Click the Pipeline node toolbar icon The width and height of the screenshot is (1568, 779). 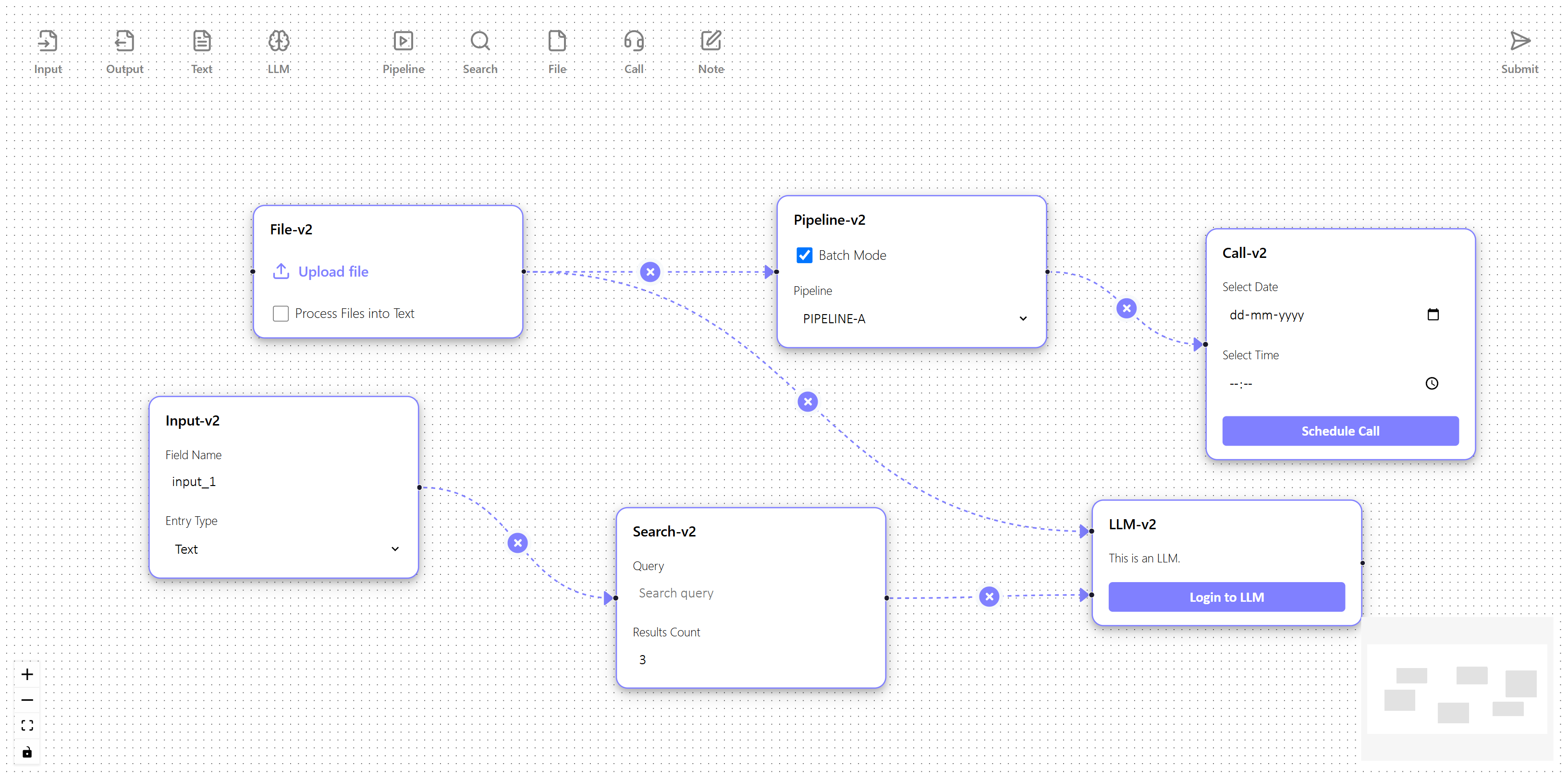click(x=403, y=41)
